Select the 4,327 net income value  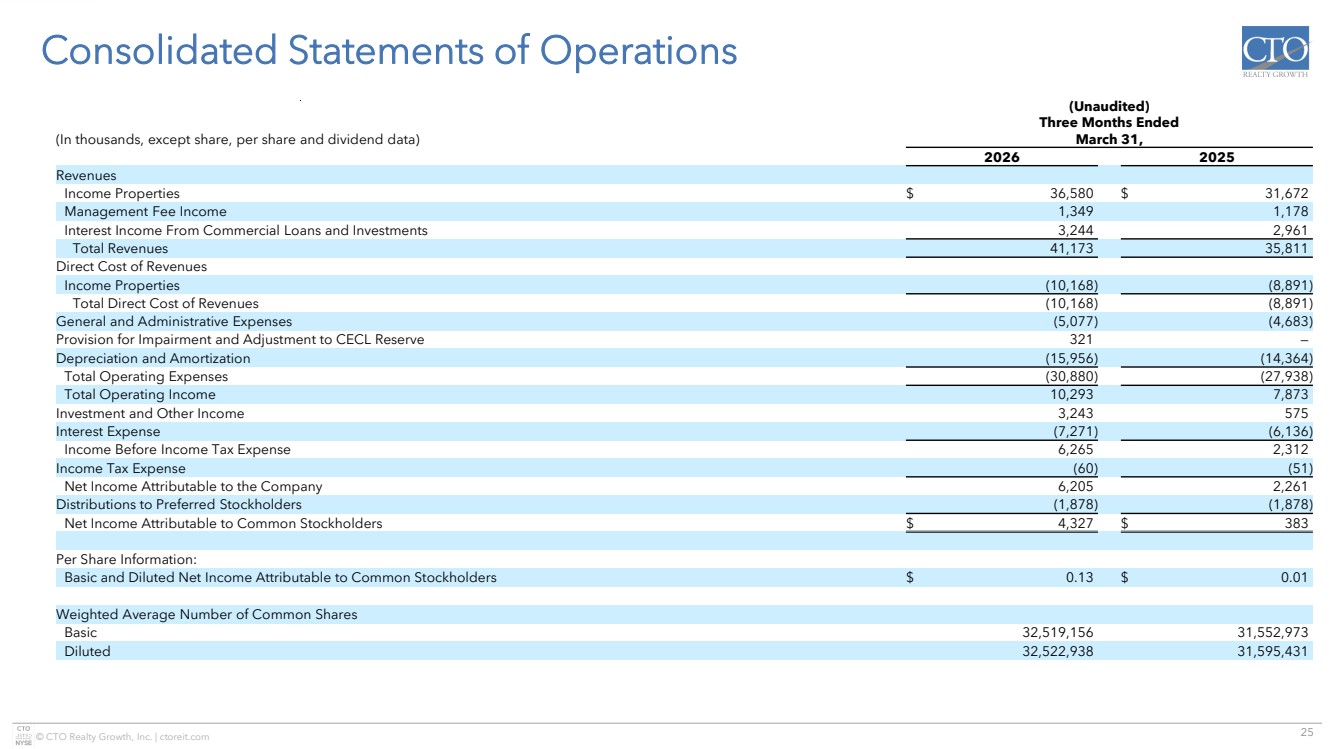coord(1079,523)
